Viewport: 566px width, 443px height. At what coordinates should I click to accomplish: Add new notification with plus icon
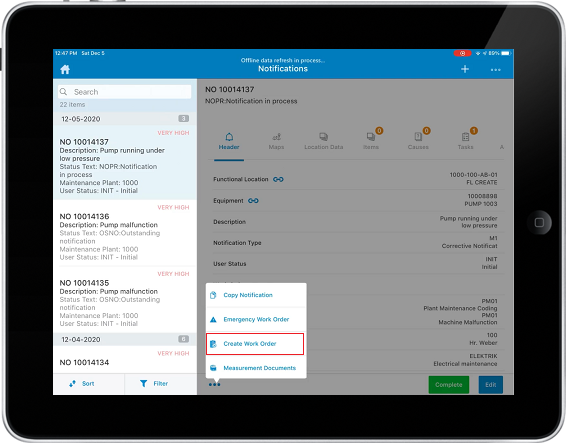[465, 69]
